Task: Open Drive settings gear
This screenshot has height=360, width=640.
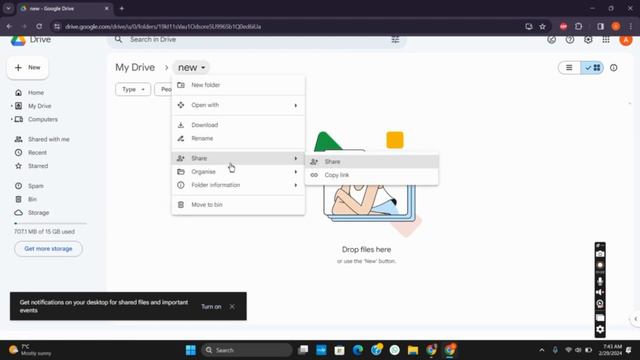Action: pos(588,40)
